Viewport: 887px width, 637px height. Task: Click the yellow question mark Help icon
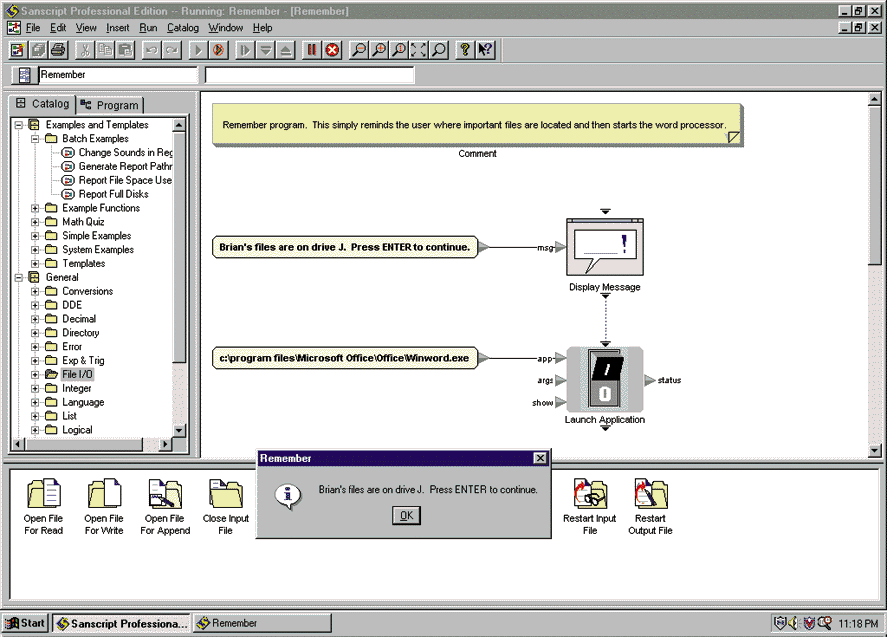[465, 49]
